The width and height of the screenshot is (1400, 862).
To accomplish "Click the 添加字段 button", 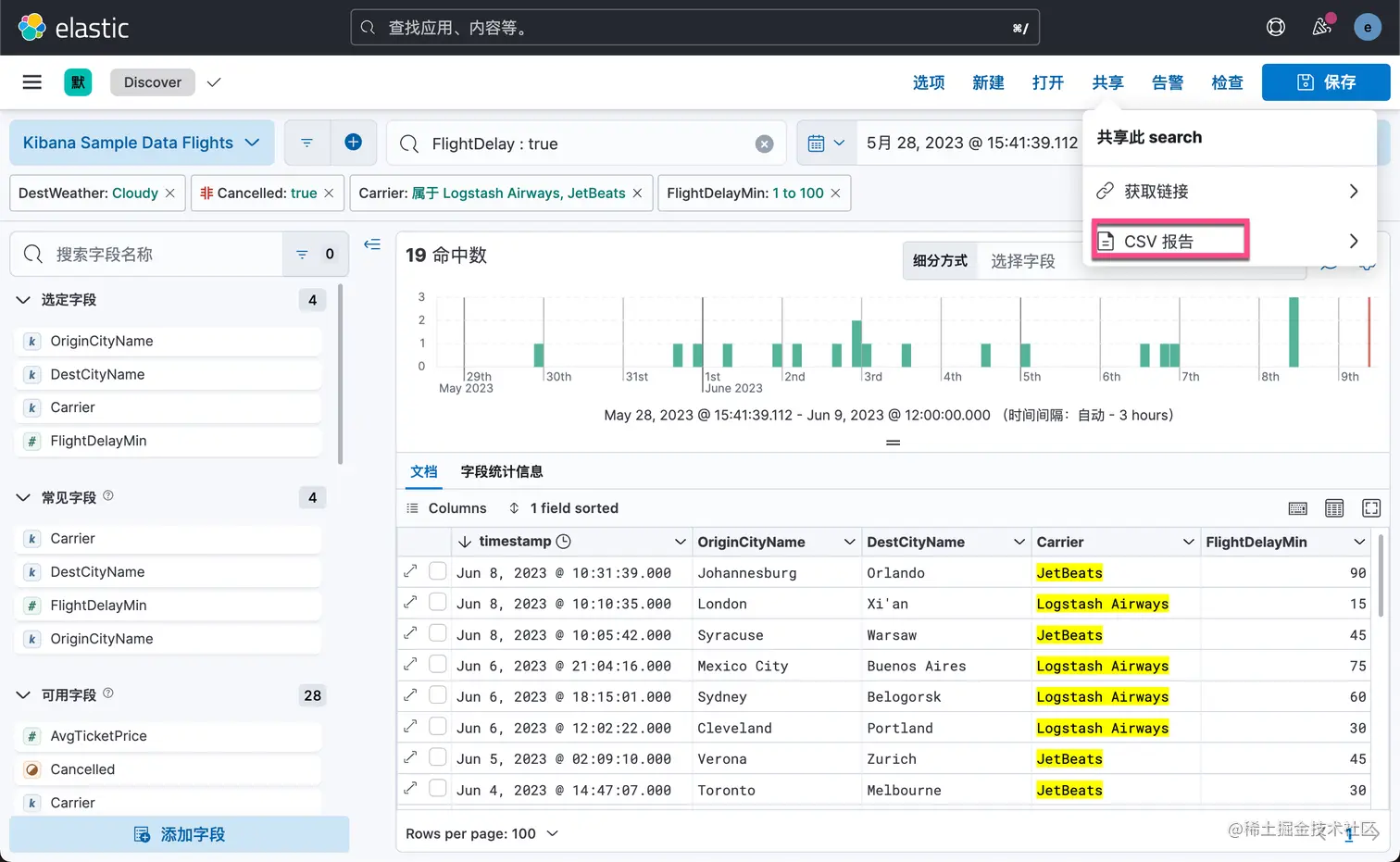I will 180,834.
